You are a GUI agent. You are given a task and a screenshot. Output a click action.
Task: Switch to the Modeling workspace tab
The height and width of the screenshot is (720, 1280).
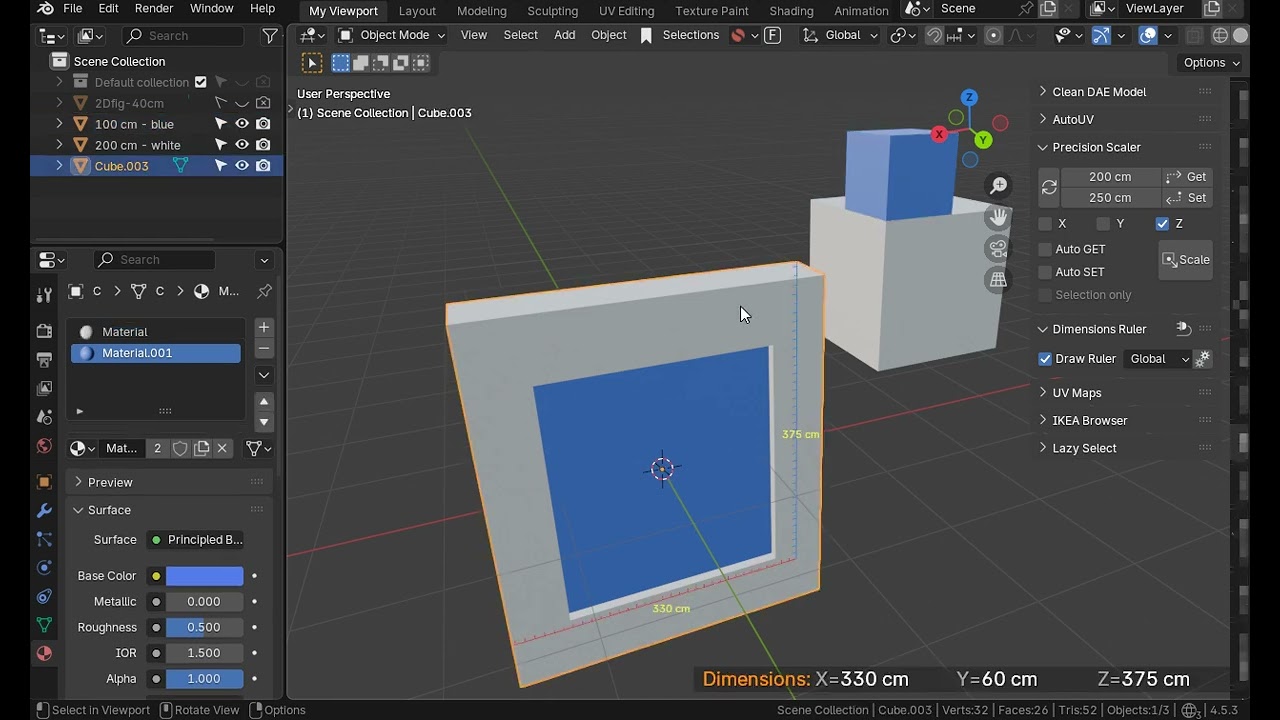(x=482, y=11)
